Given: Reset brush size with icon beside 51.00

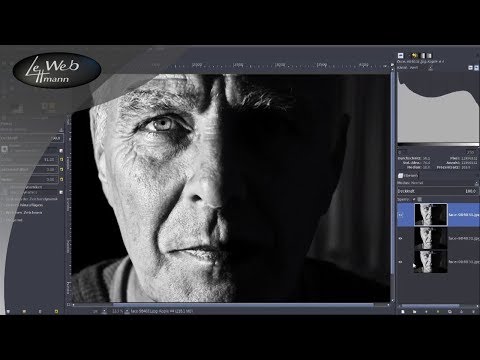Looking at the screenshot, I should [61, 160].
